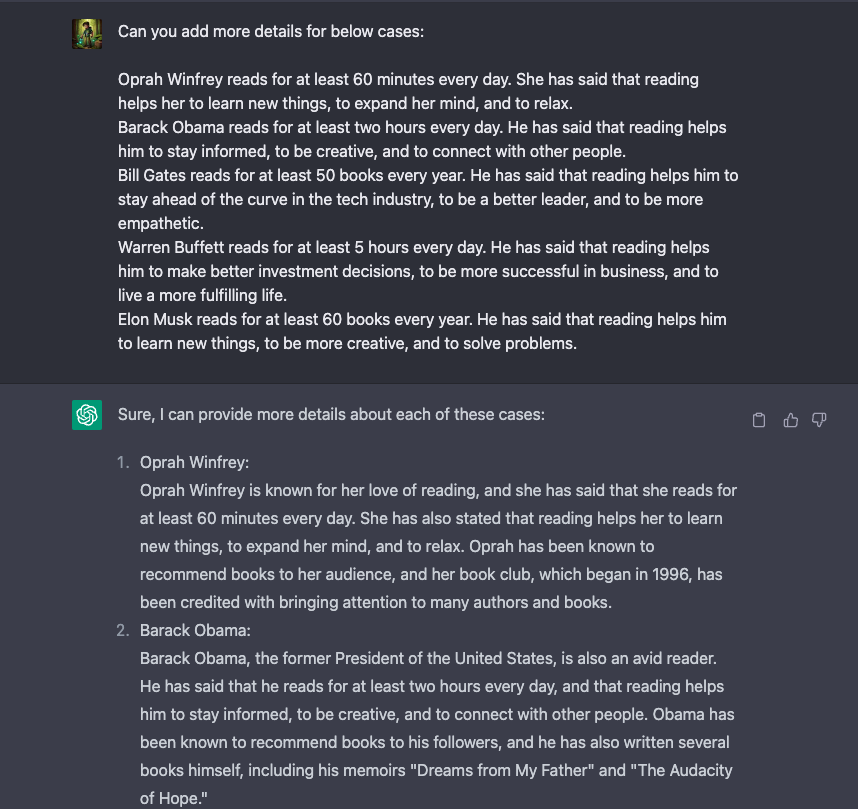Click the "Sure, I can provide more details" reply line
This screenshot has height=809, width=858.
pos(331,414)
